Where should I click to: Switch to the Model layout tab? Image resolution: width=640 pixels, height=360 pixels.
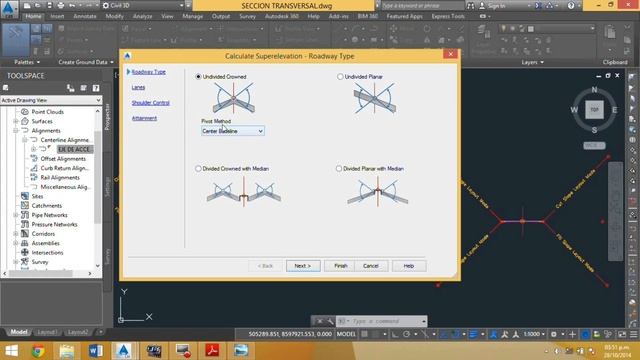19,332
